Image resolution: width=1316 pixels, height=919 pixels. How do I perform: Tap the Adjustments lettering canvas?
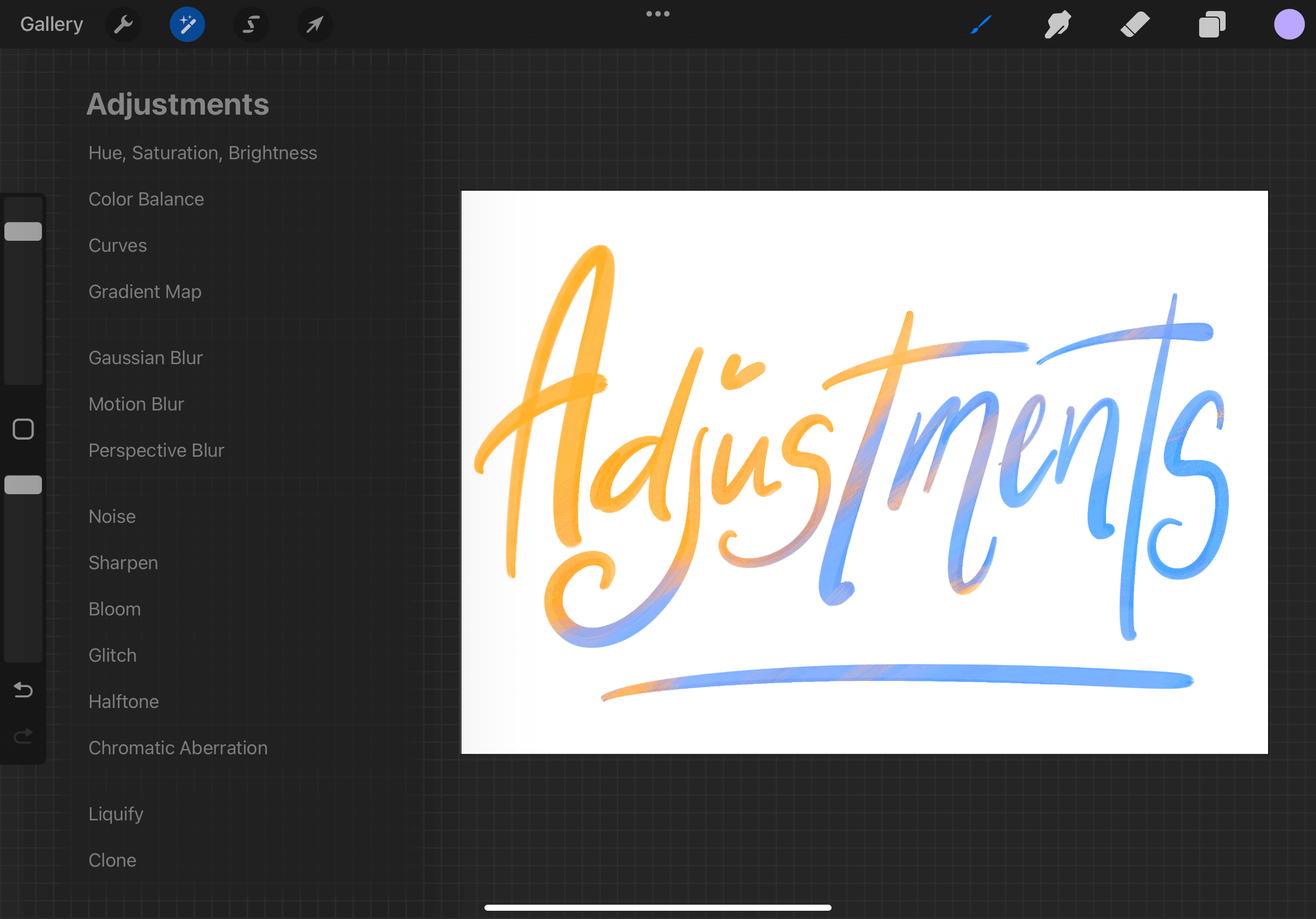864,472
